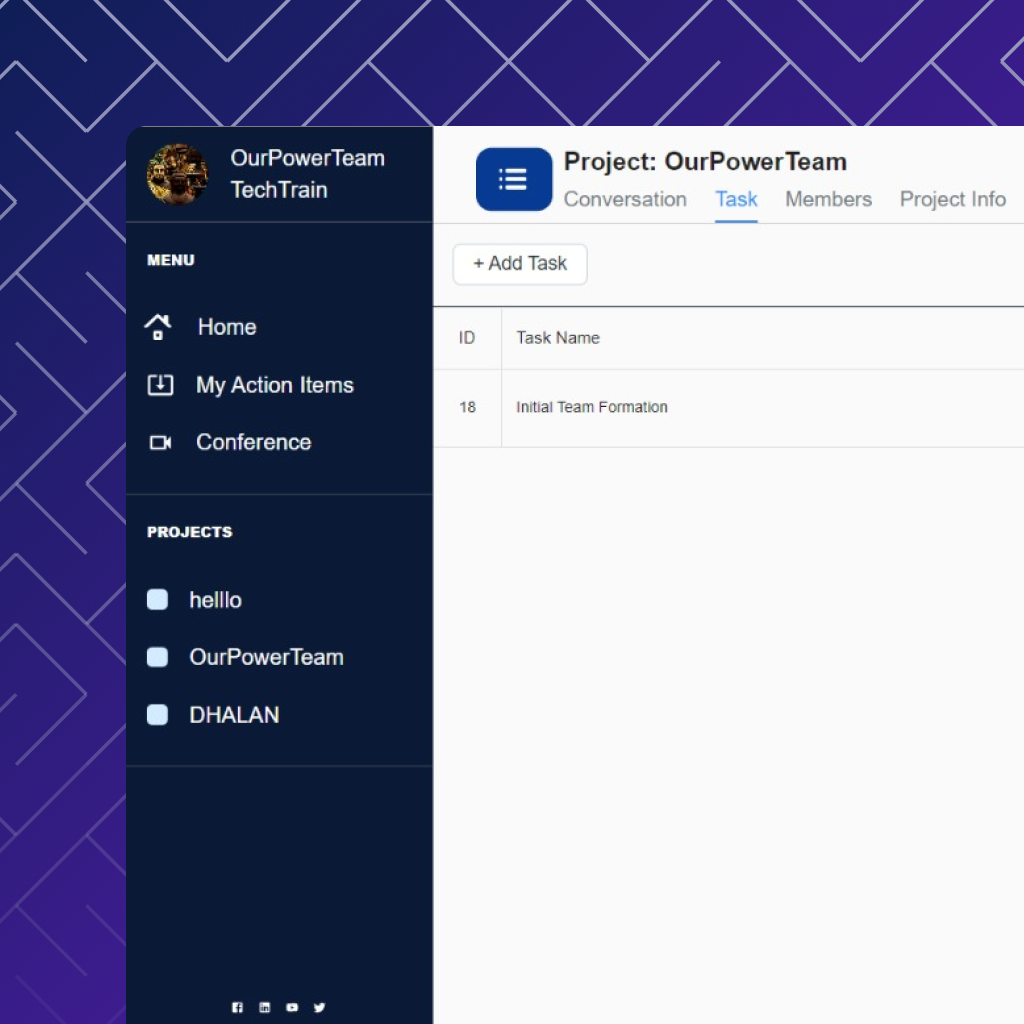
Task: Open the Twitter bird icon link
Action: 319,1008
